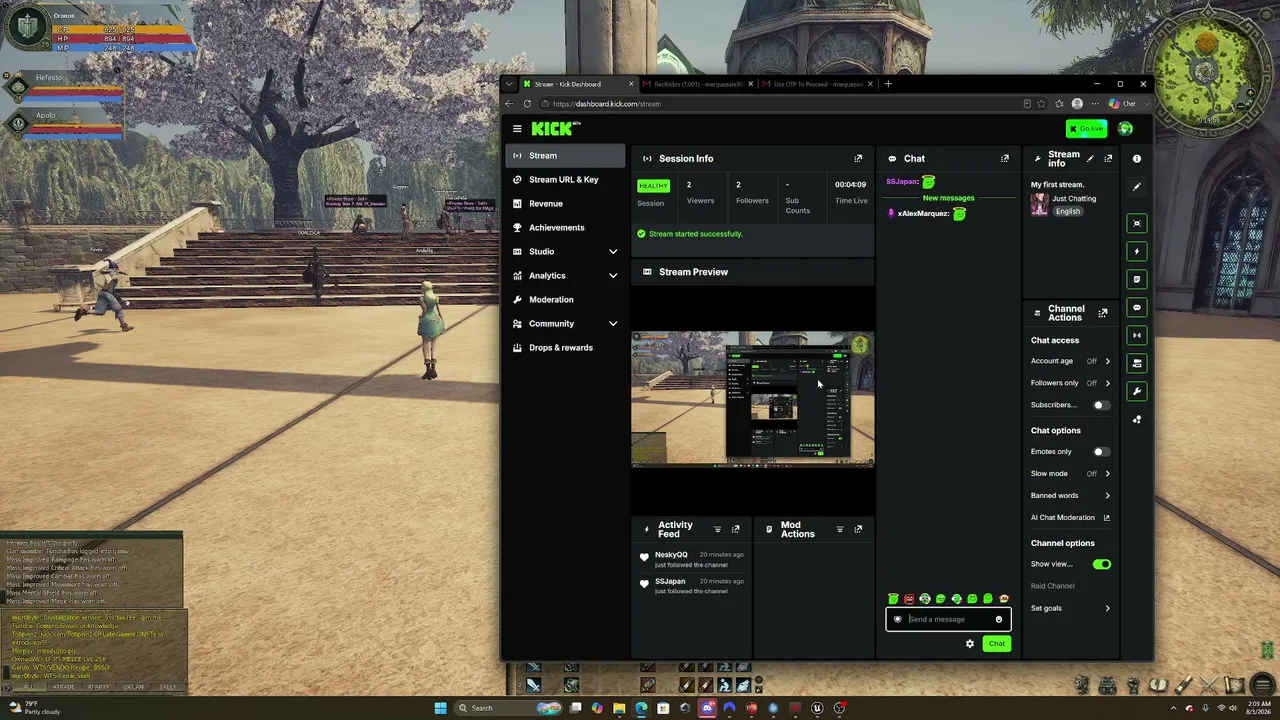Image resolution: width=1280 pixels, height=720 pixels.
Task: Toggle the mod actions note widget icon
Action: click(1136, 279)
